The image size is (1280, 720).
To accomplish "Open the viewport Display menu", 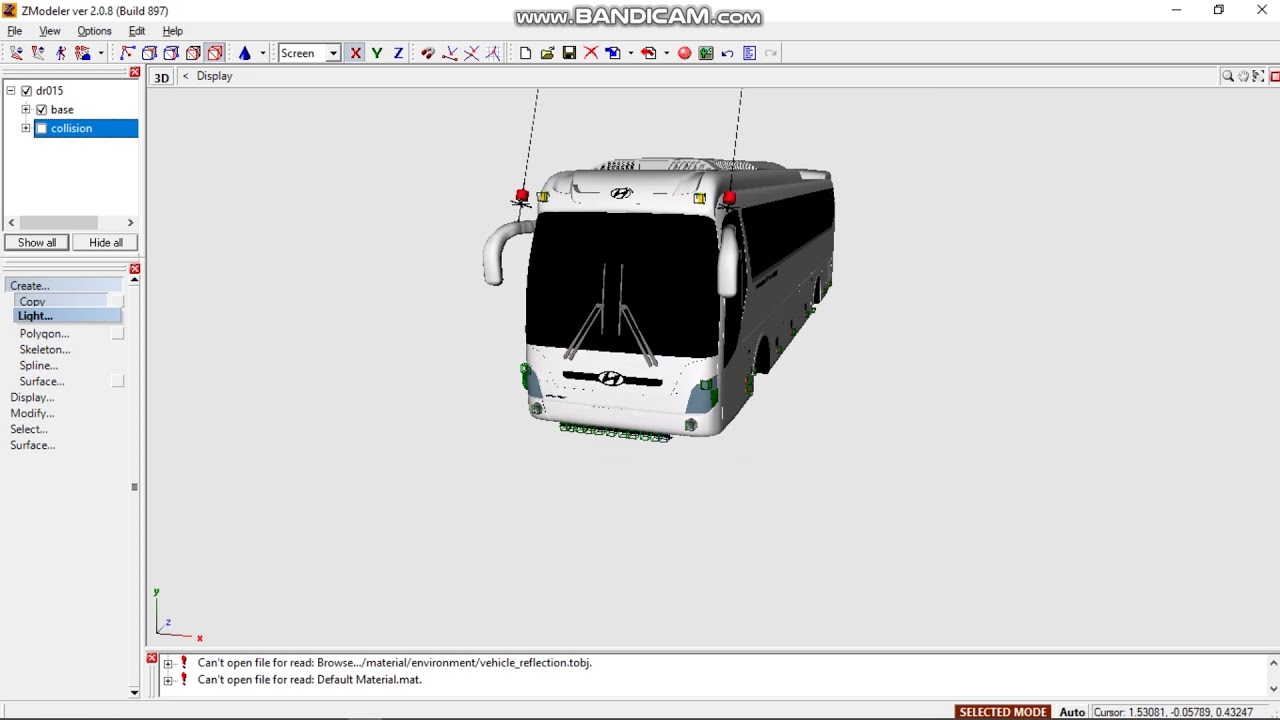I will (x=214, y=76).
